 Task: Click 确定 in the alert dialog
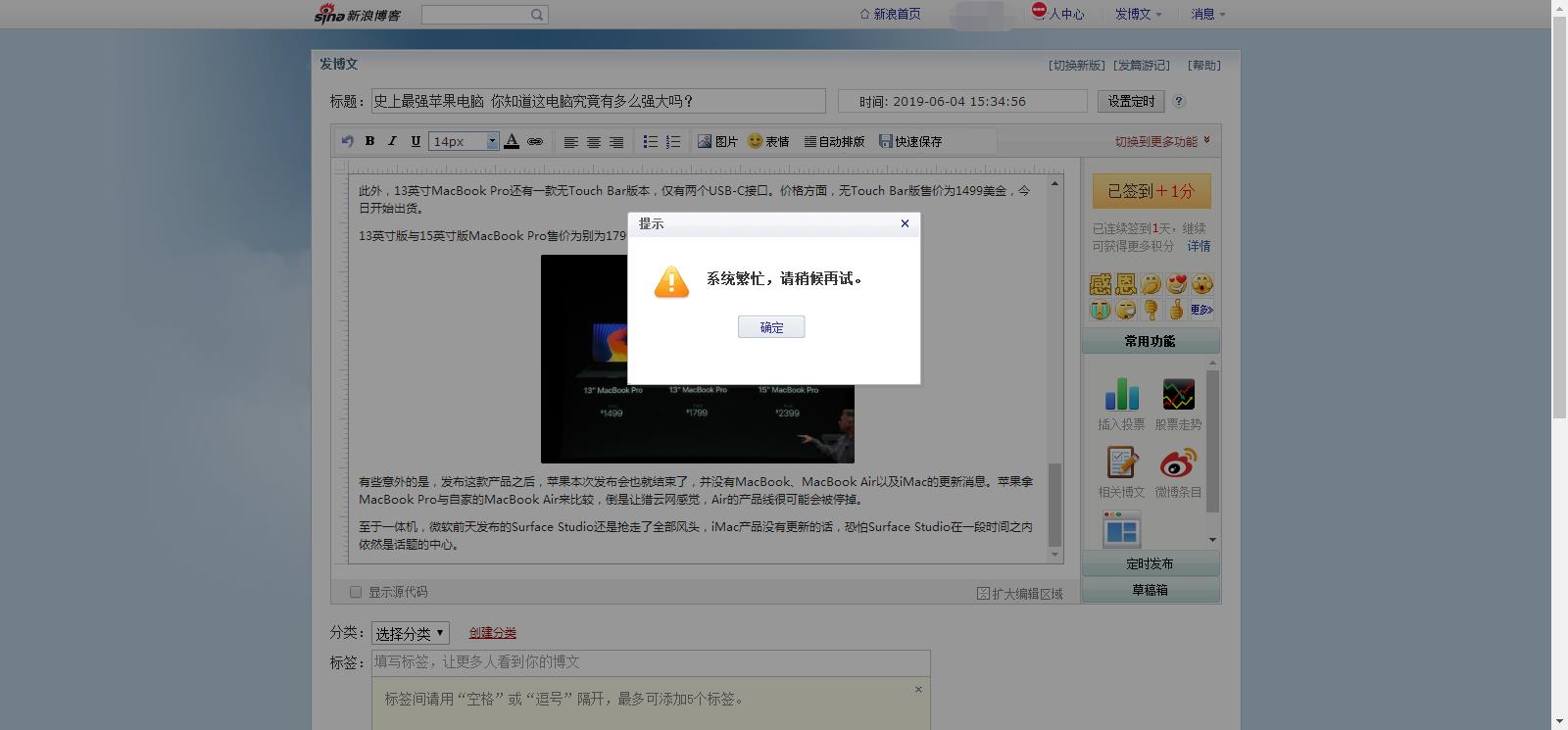coord(771,327)
